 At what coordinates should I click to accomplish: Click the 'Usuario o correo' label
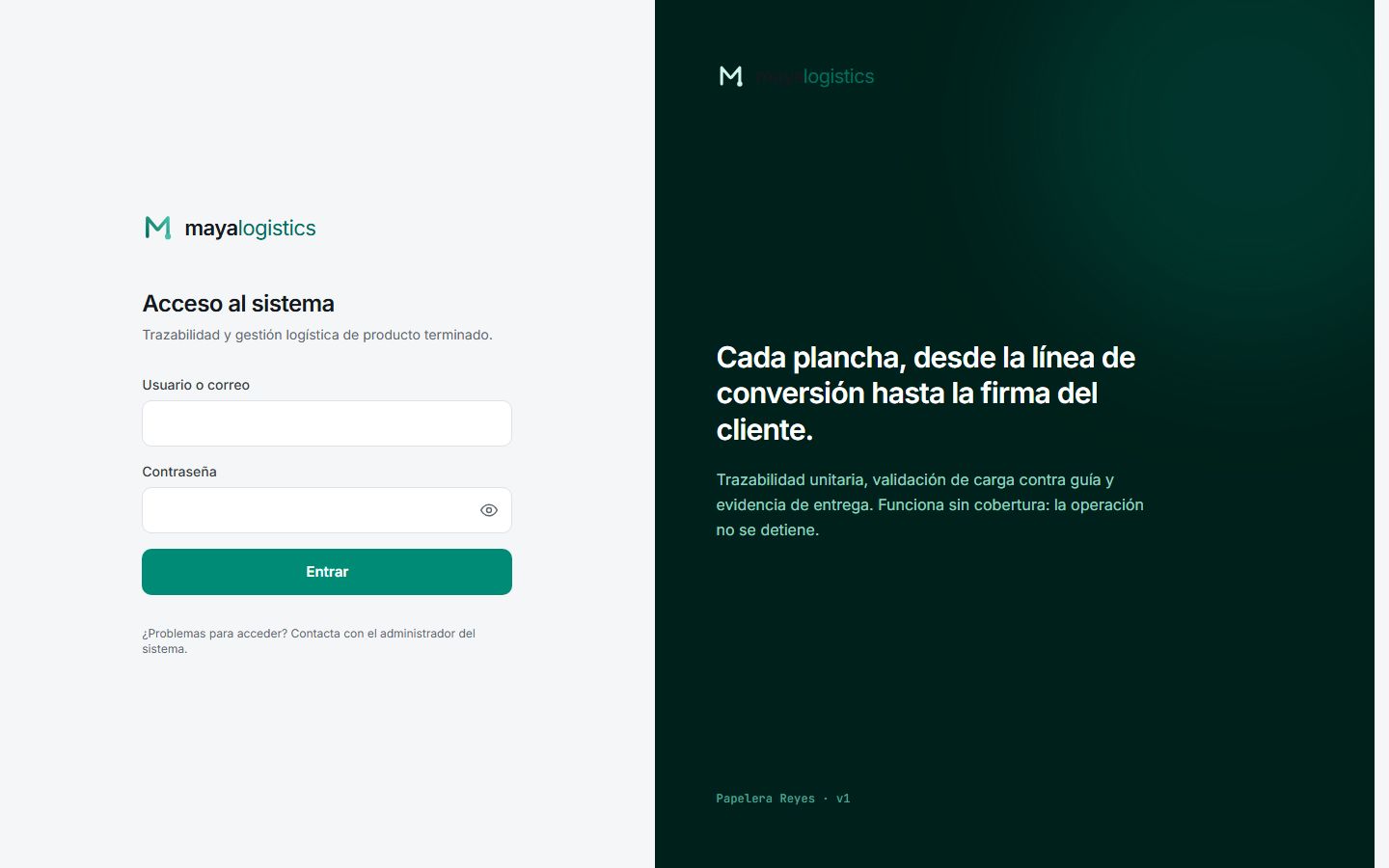[196, 385]
